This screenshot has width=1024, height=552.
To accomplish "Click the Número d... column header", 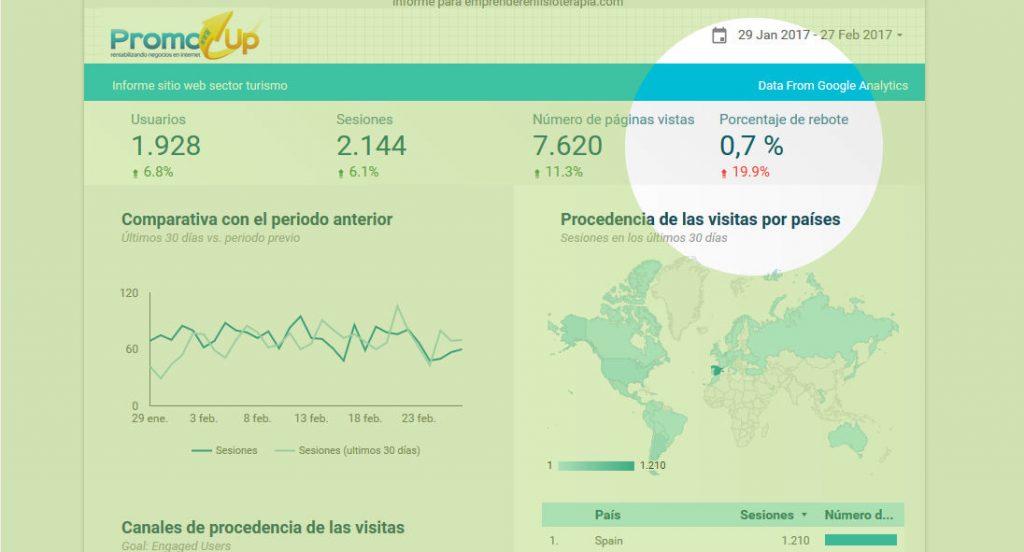I will pos(859,515).
